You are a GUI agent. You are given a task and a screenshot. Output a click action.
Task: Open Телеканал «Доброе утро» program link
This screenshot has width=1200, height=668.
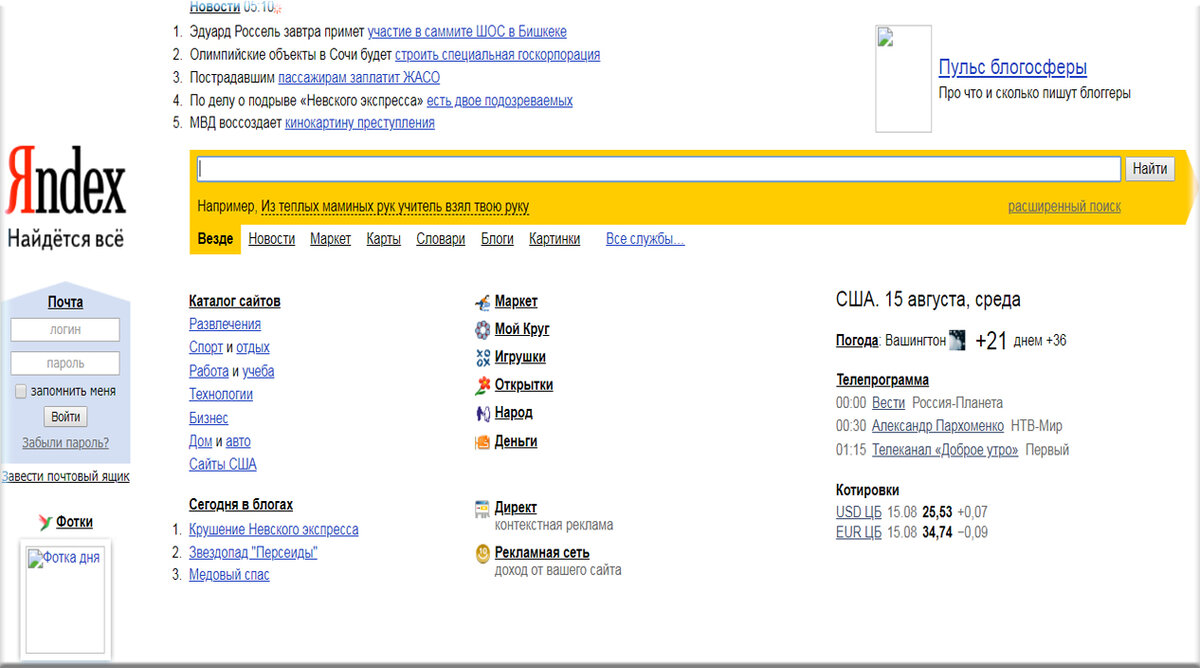945,449
